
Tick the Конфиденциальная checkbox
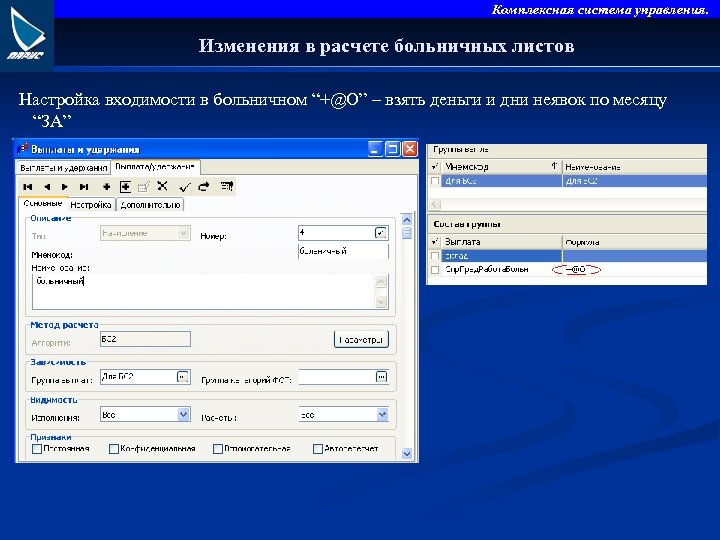click(114, 449)
